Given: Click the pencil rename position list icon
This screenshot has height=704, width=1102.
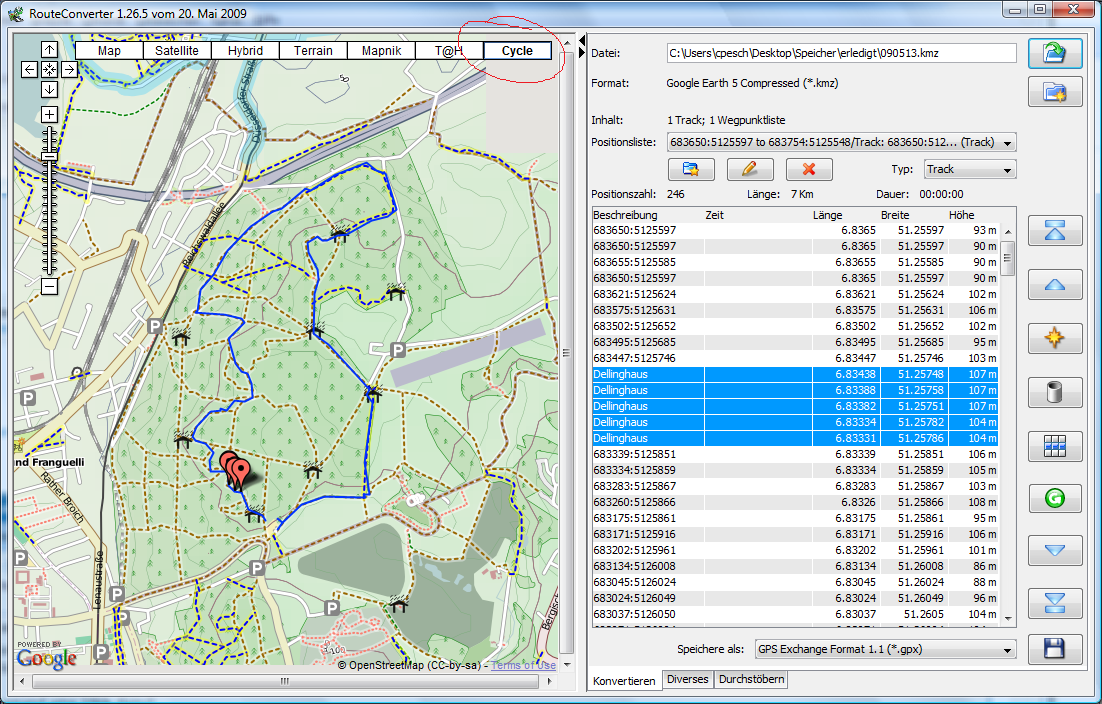Looking at the screenshot, I should pos(750,169).
